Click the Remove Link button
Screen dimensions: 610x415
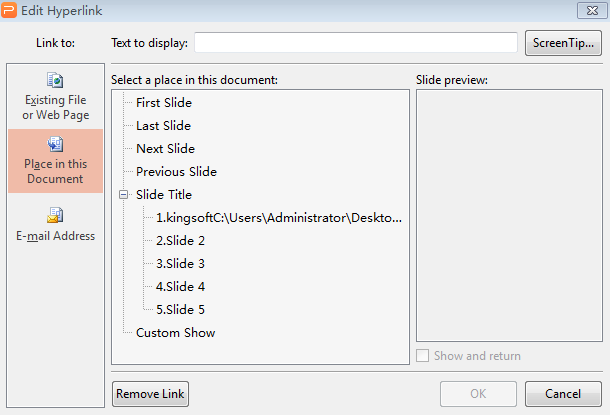tap(150, 394)
